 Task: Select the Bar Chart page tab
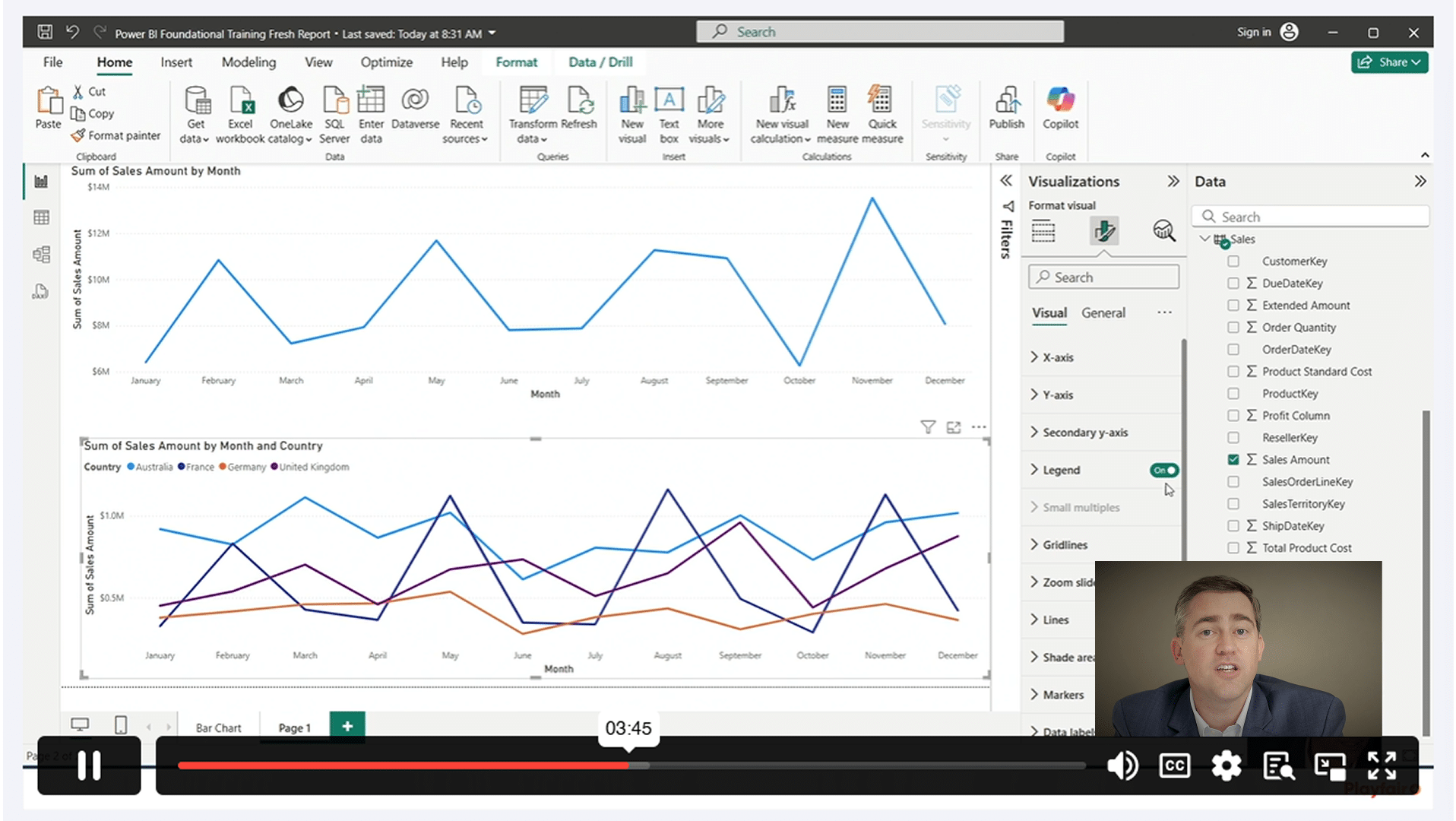coord(218,727)
